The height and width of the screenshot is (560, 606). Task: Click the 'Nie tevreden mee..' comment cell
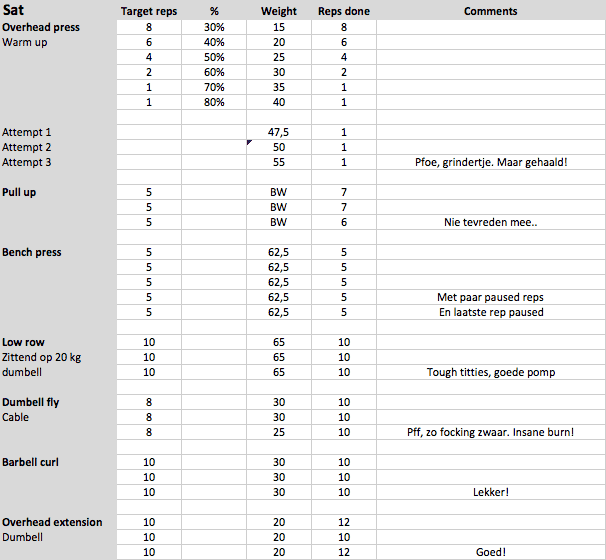click(x=491, y=222)
